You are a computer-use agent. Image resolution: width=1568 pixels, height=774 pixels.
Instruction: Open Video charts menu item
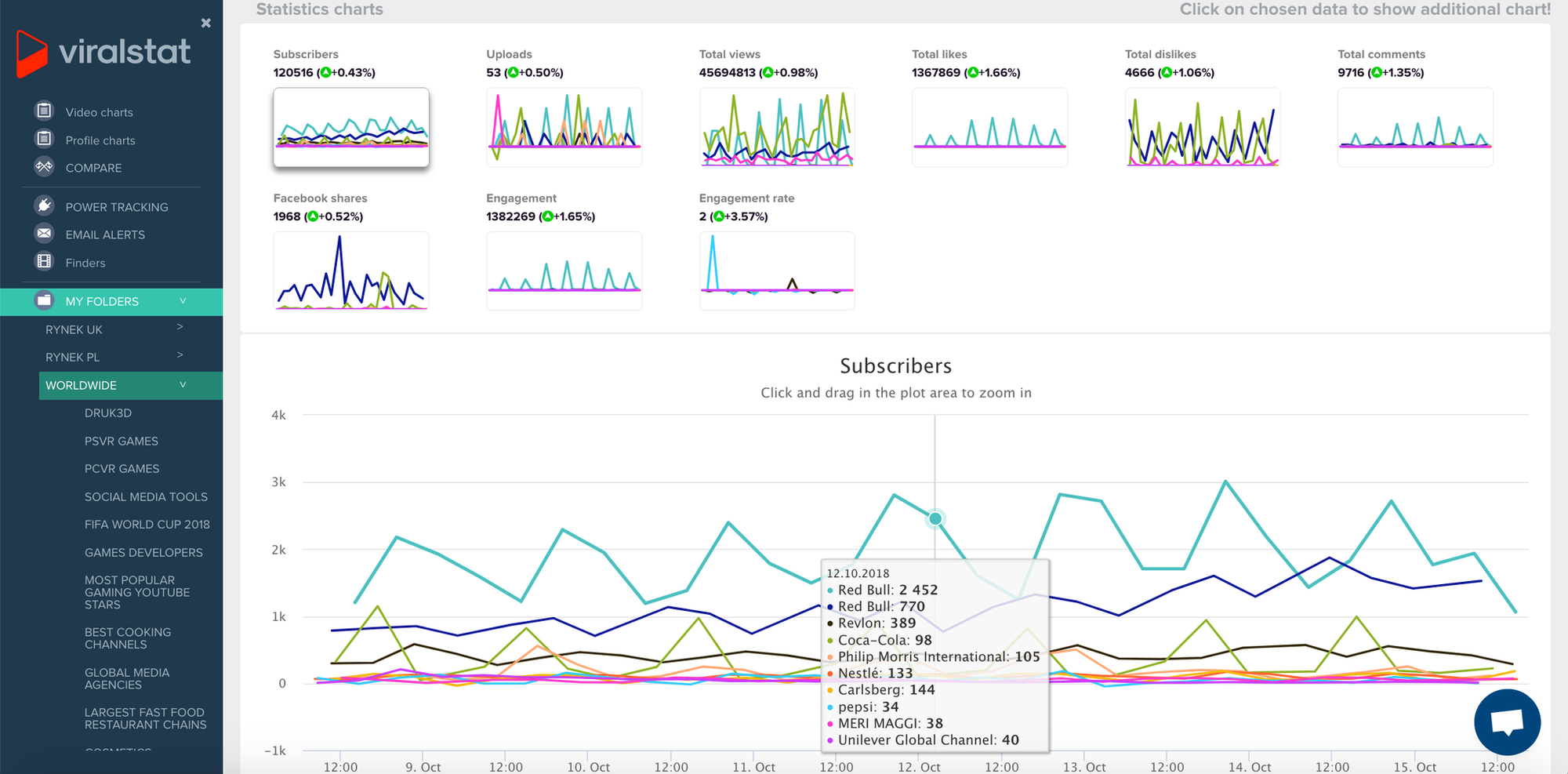click(100, 112)
